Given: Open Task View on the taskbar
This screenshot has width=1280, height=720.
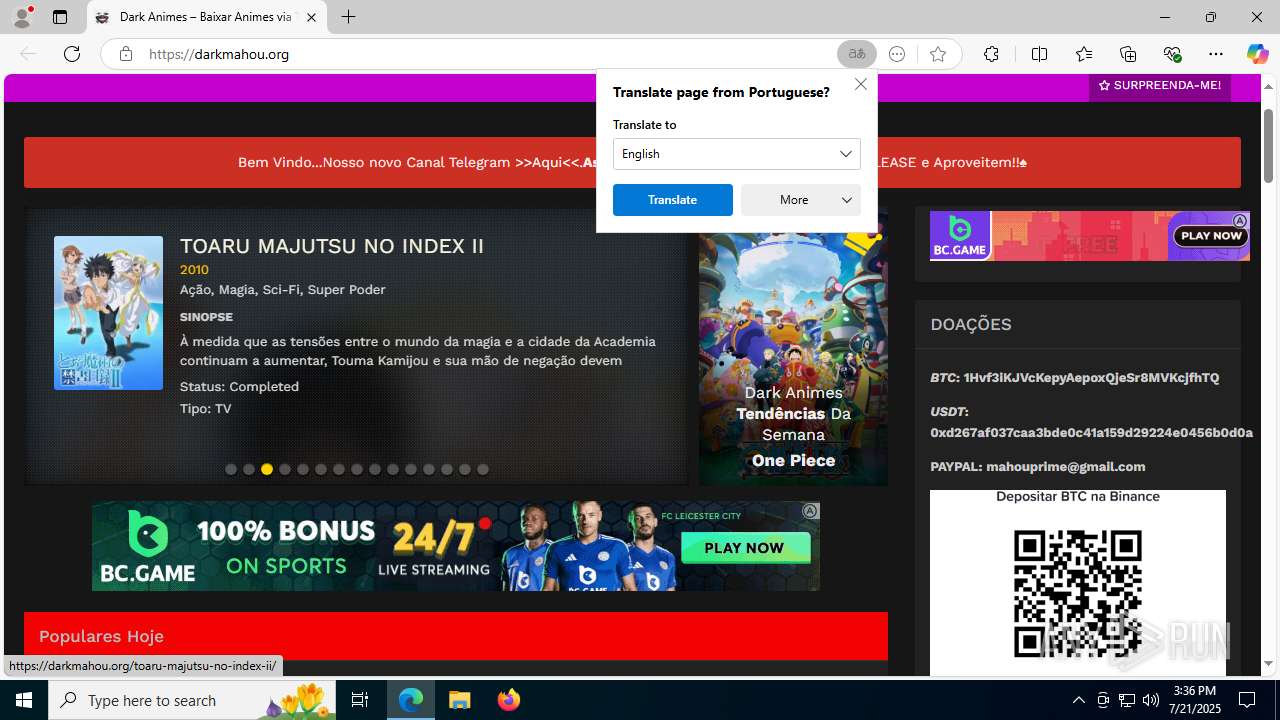Looking at the screenshot, I should [361, 700].
